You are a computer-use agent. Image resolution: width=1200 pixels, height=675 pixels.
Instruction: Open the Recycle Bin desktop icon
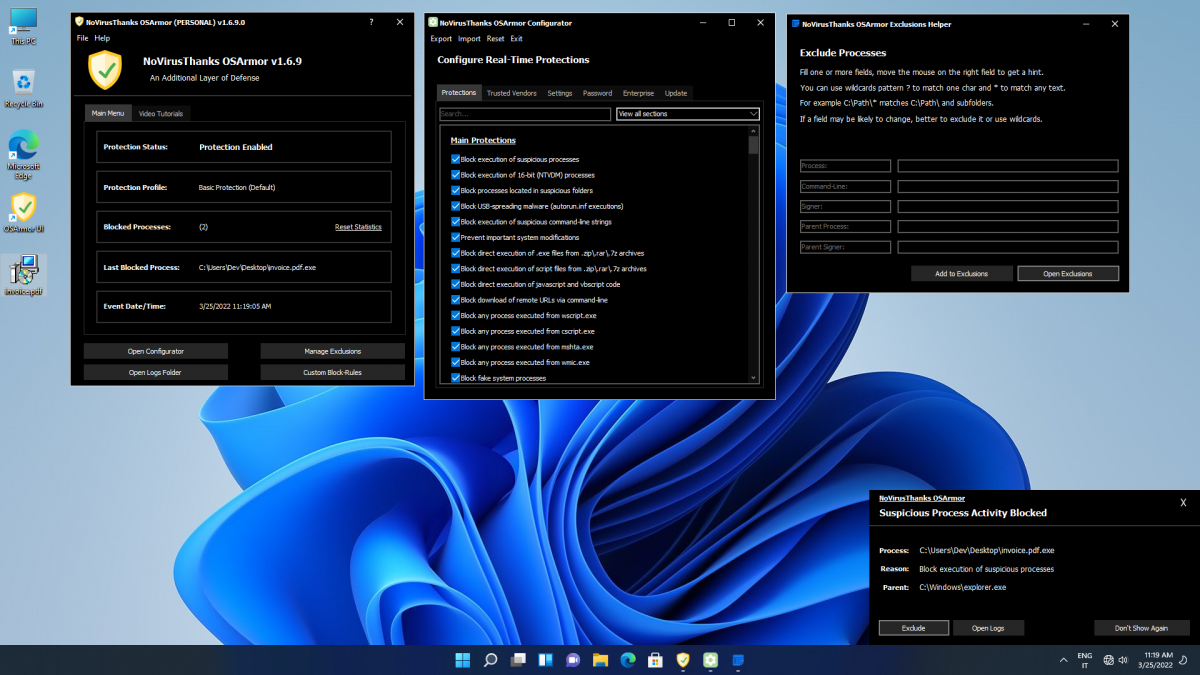click(23, 88)
